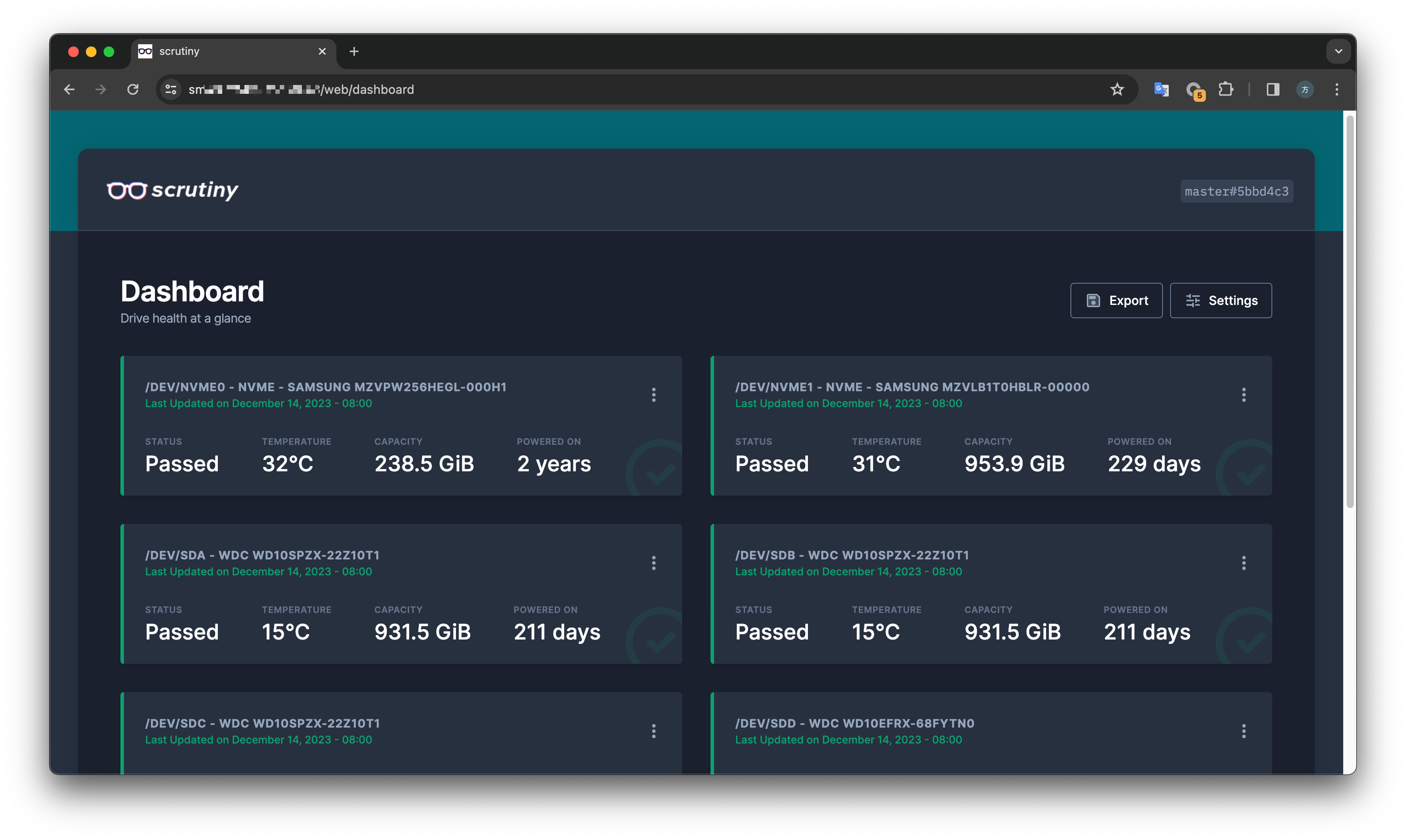Image resolution: width=1406 pixels, height=840 pixels.
Task: Click the 2 years powered on value
Action: [553, 464]
